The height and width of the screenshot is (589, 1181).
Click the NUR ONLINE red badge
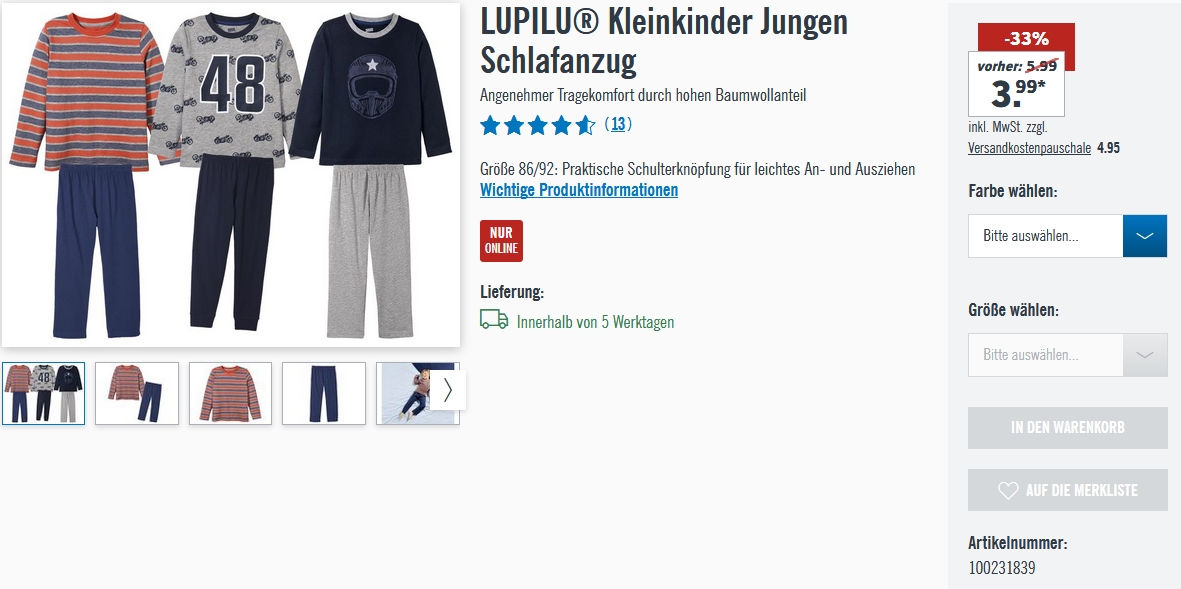click(502, 241)
